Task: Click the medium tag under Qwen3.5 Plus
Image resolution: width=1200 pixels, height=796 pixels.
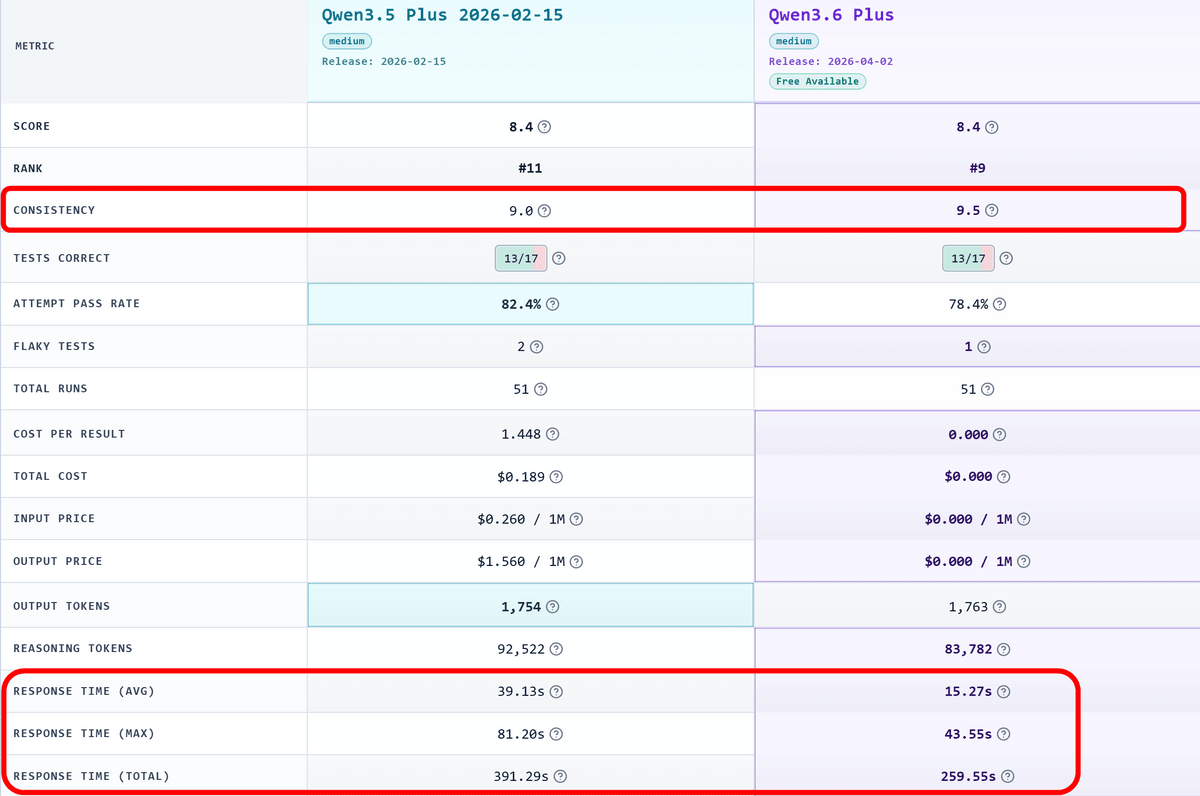Action: tap(346, 41)
